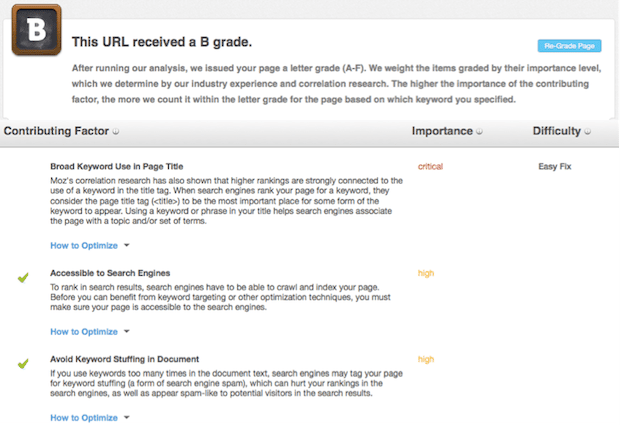
Task: Click the red critical importance label
Action: coord(431,165)
